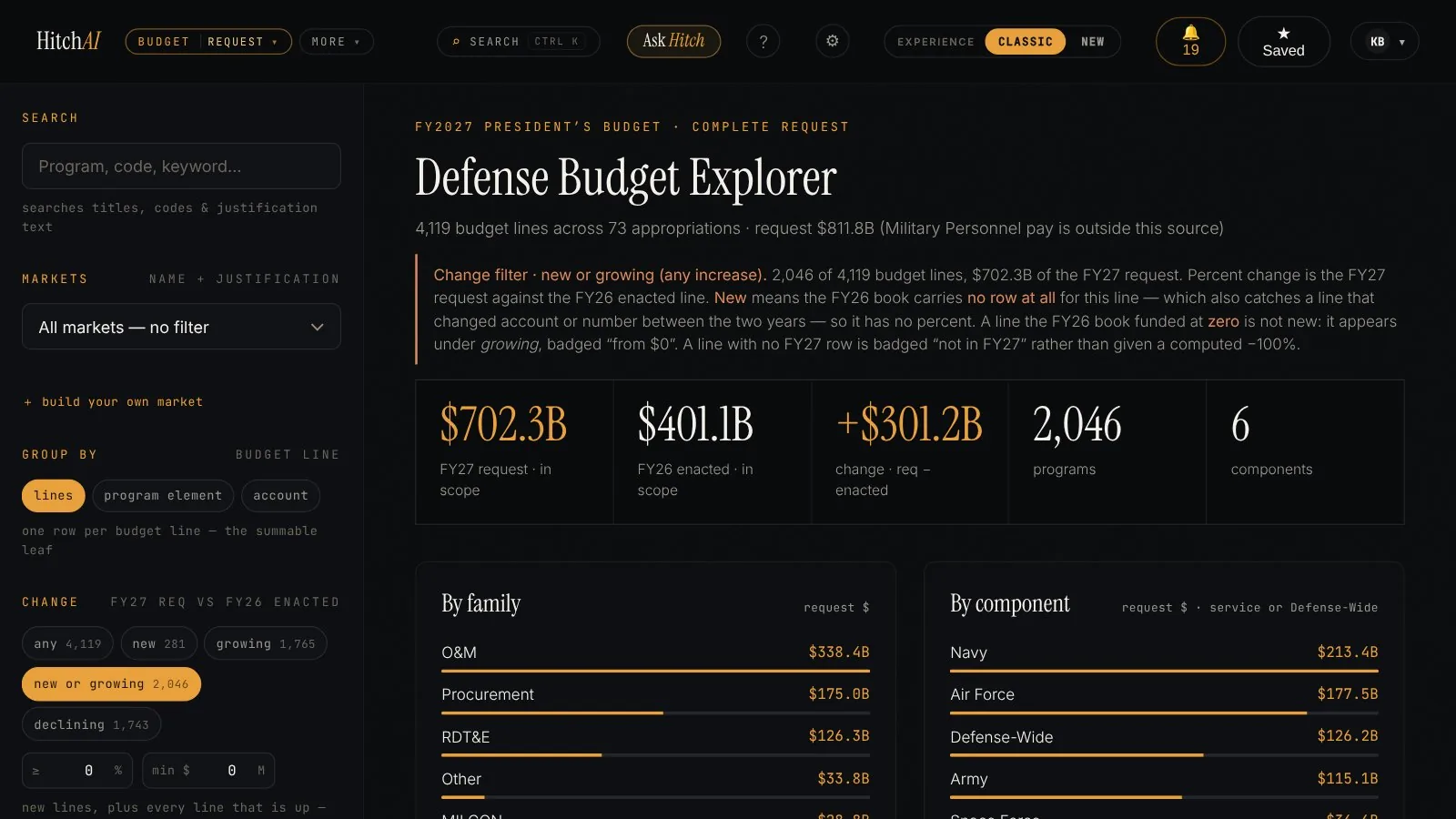This screenshot has width=1456, height=819.
Task: Group by account
Action: (x=280, y=495)
